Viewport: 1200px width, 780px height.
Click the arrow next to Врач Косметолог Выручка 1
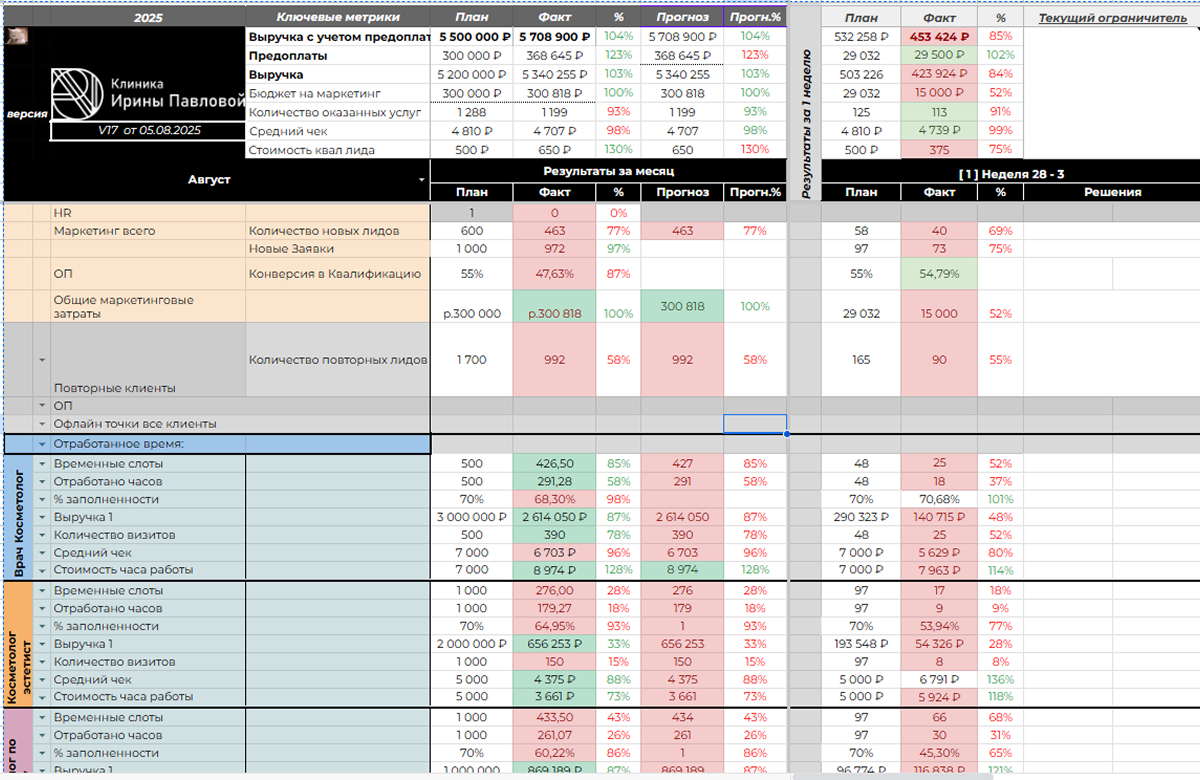pyautogui.click(x=42, y=517)
